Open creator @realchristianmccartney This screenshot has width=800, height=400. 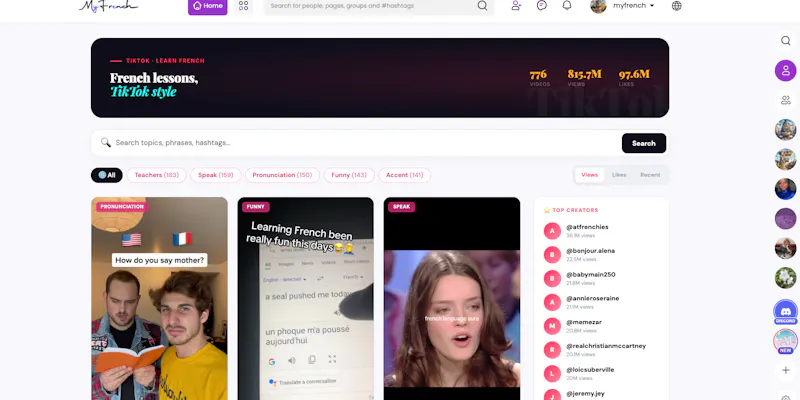606,346
